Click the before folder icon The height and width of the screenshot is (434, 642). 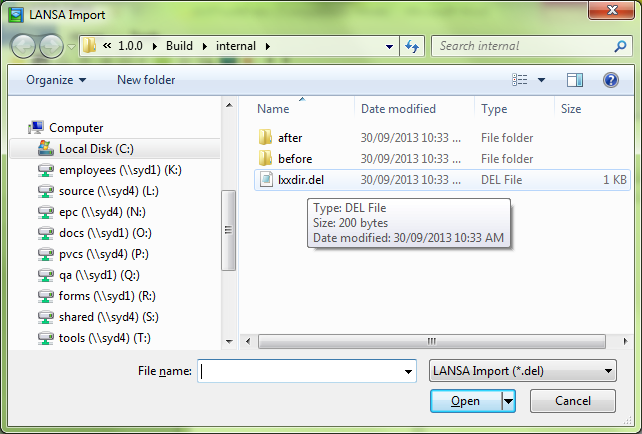265,158
